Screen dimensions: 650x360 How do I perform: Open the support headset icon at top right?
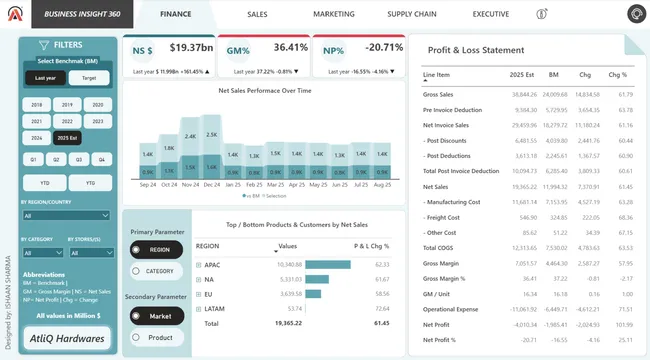(636, 14)
